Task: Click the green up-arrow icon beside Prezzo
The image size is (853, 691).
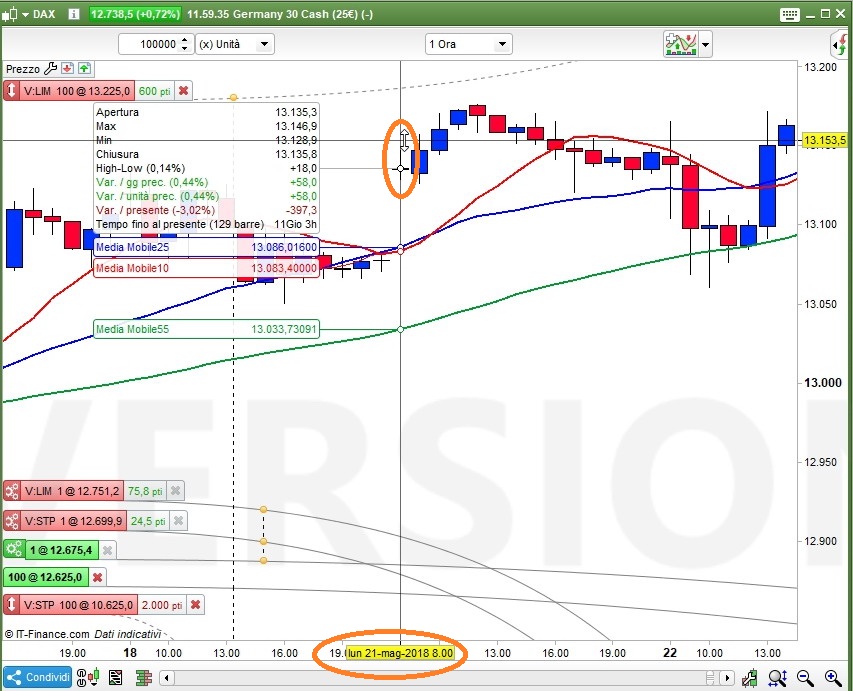Action: click(x=84, y=69)
